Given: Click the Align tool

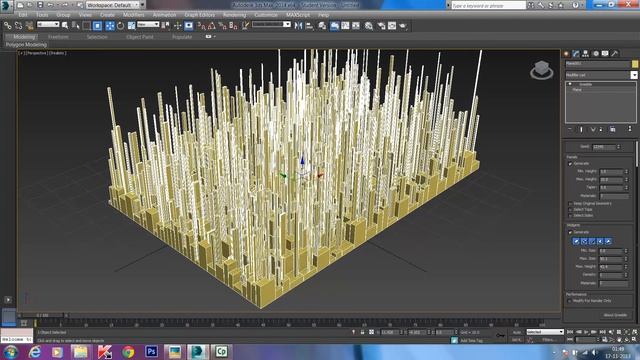Looking at the screenshot, I should [x=310, y=26].
